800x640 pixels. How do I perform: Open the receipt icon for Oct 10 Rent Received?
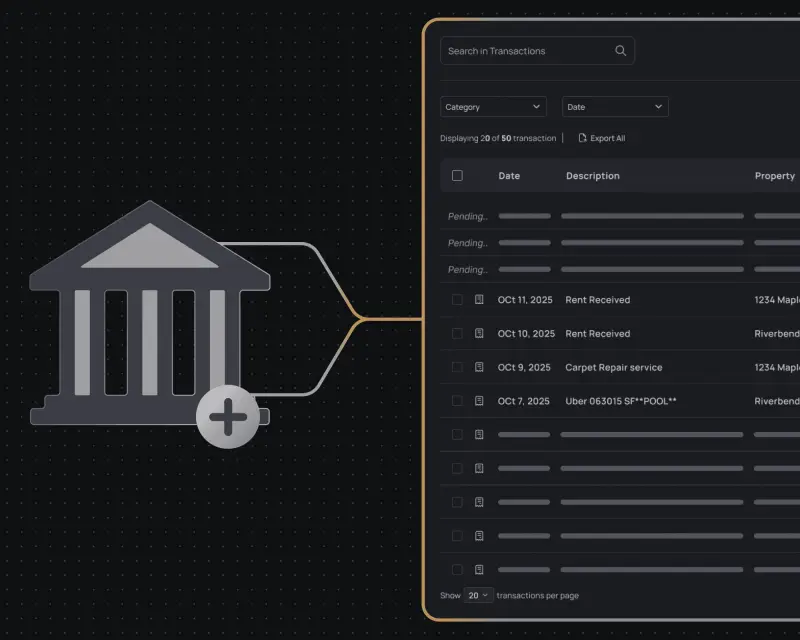478,333
